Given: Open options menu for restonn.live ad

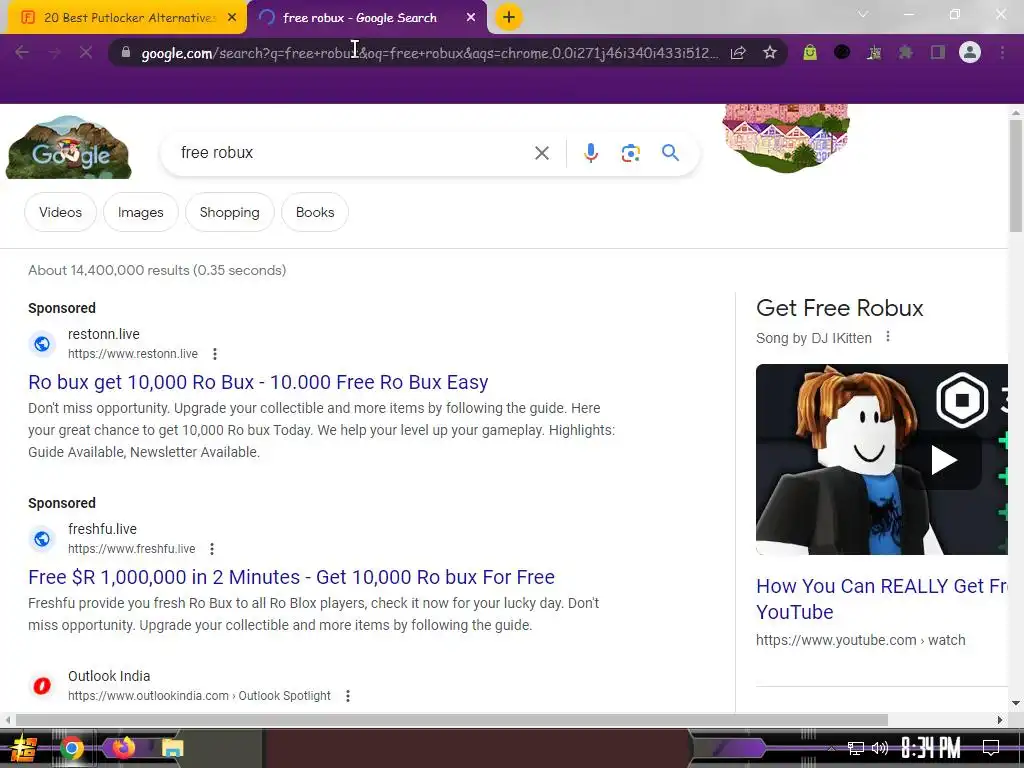Looking at the screenshot, I should click(215, 354).
